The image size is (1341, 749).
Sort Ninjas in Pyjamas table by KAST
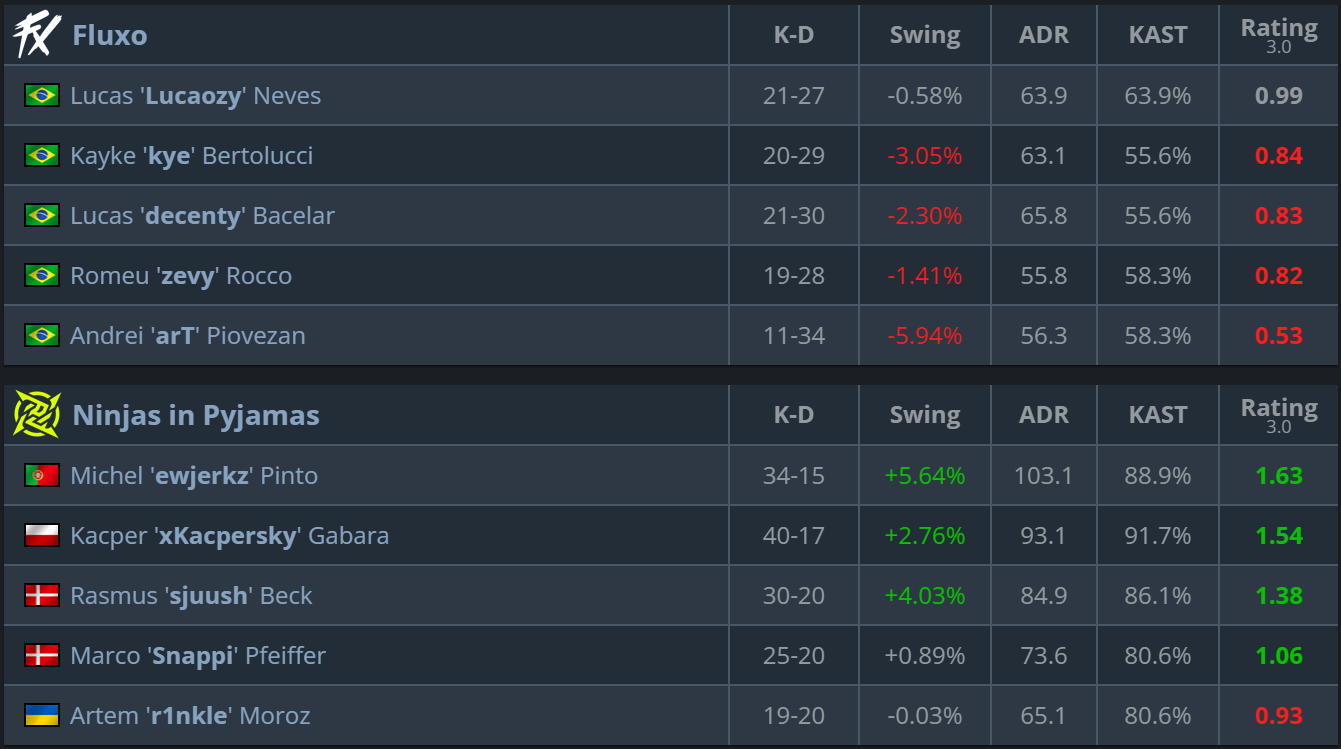pyautogui.click(x=1158, y=415)
